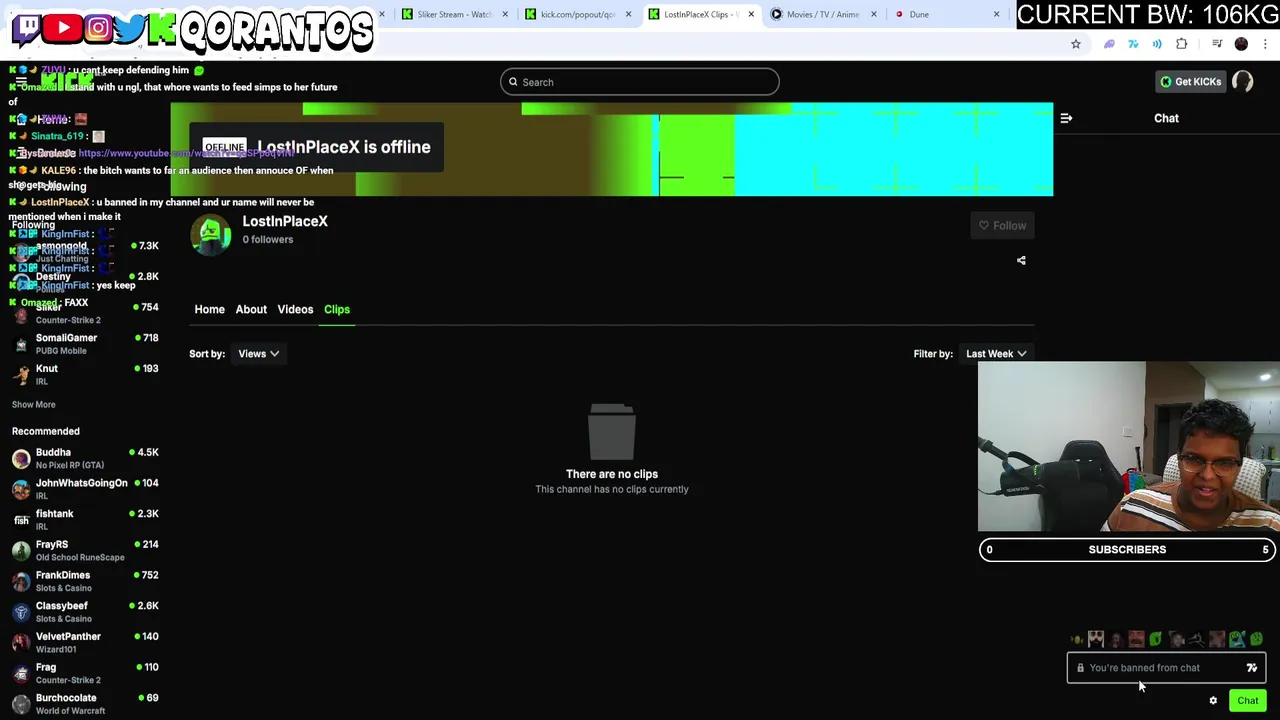The image size is (1280, 720).
Task: Click the blue sound-wave extension icon
Action: [1157, 44]
